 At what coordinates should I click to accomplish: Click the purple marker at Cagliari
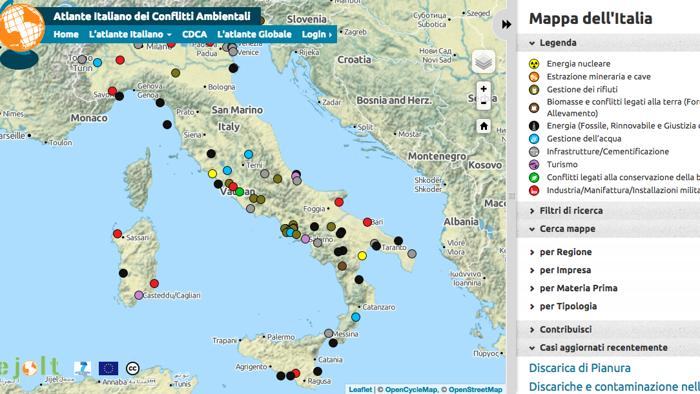pyautogui.click(x=139, y=295)
